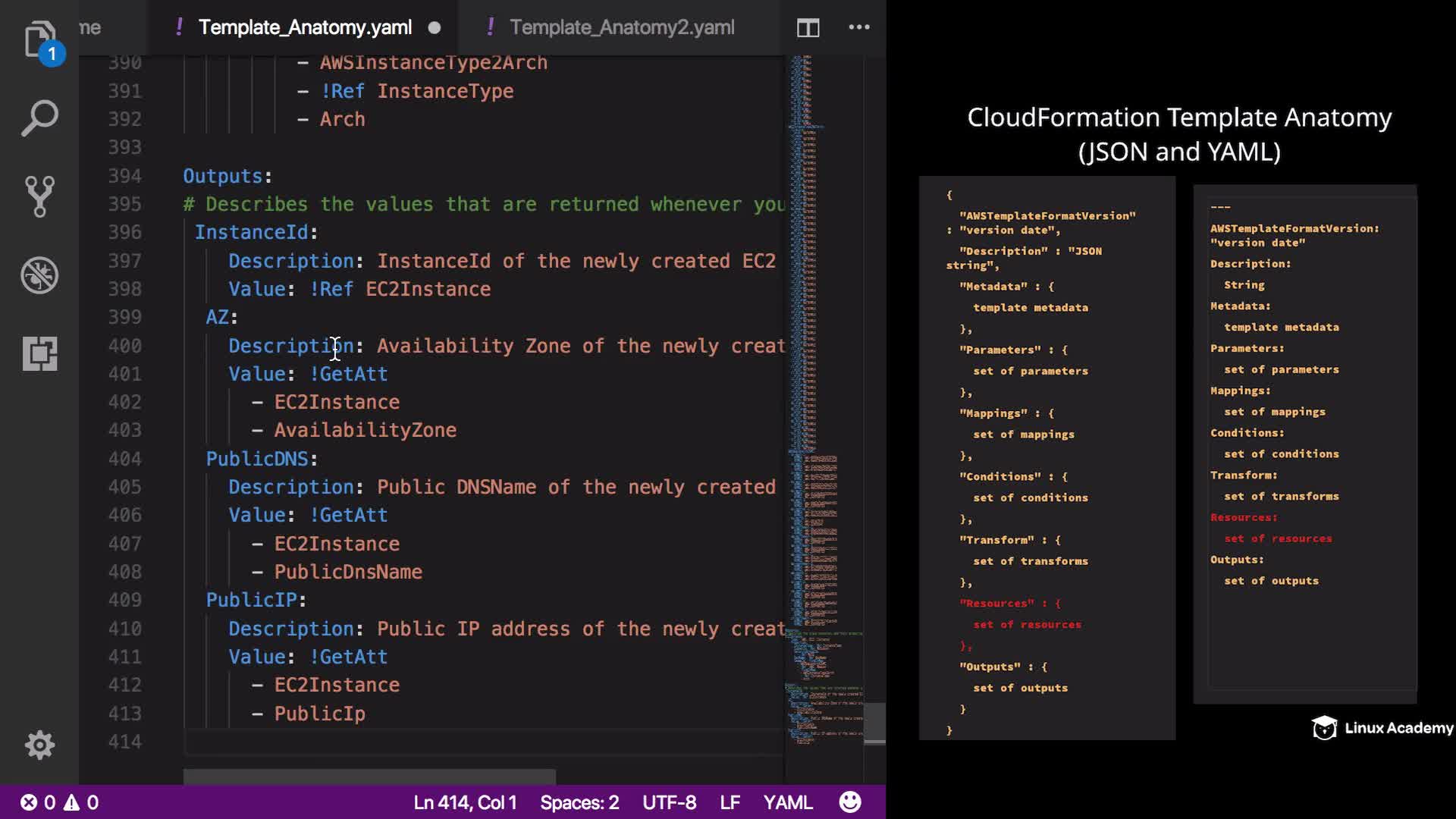This screenshot has height=819, width=1456.
Task: Click the horizontal scrollbar under the editor
Action: tap(369, 777)
